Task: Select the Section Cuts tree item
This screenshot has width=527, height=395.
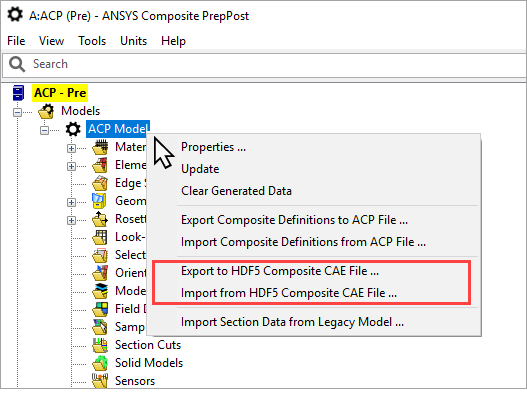Action: [x=148, y=345]
